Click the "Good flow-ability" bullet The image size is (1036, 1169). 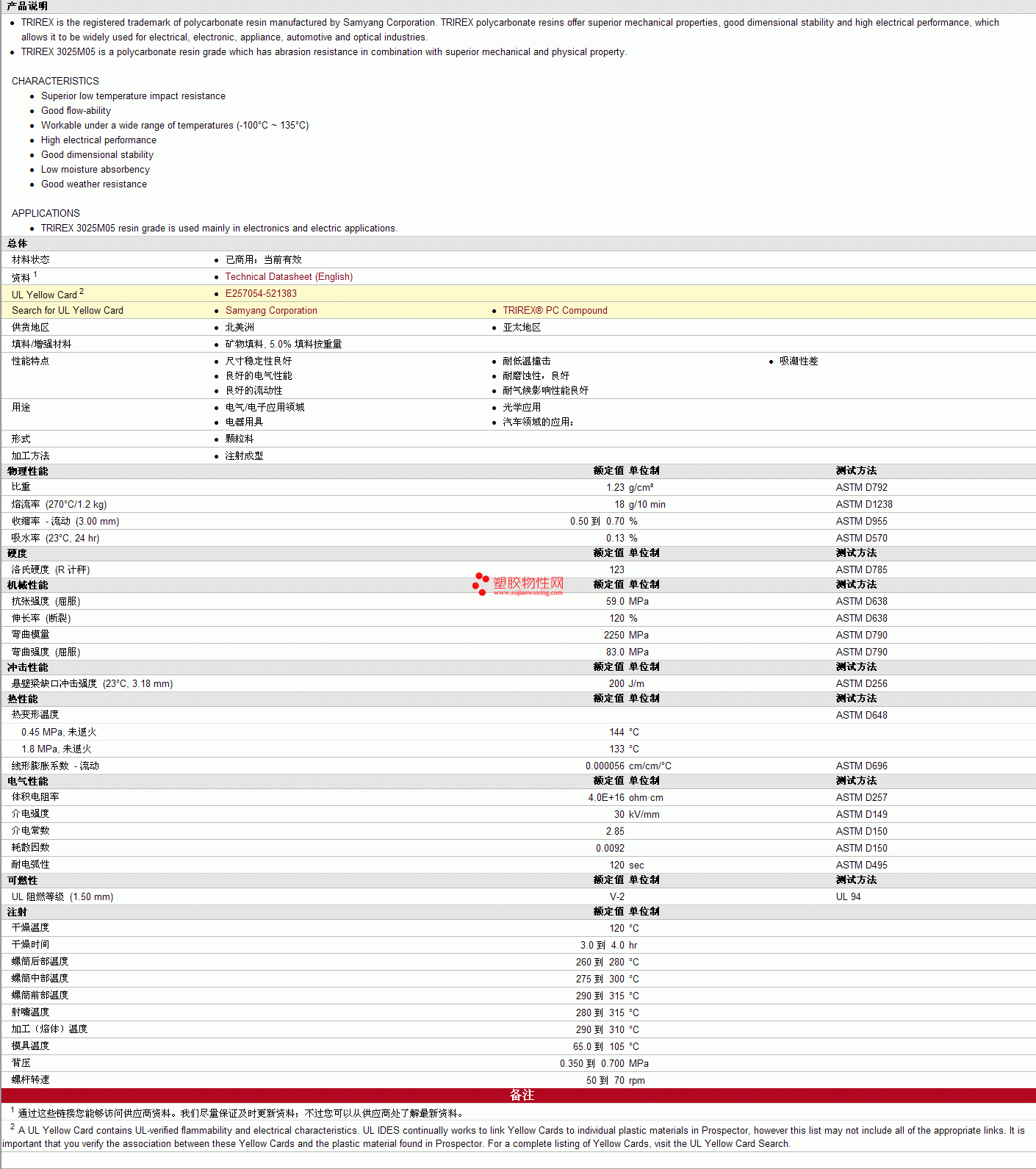(x=76, y=111)
